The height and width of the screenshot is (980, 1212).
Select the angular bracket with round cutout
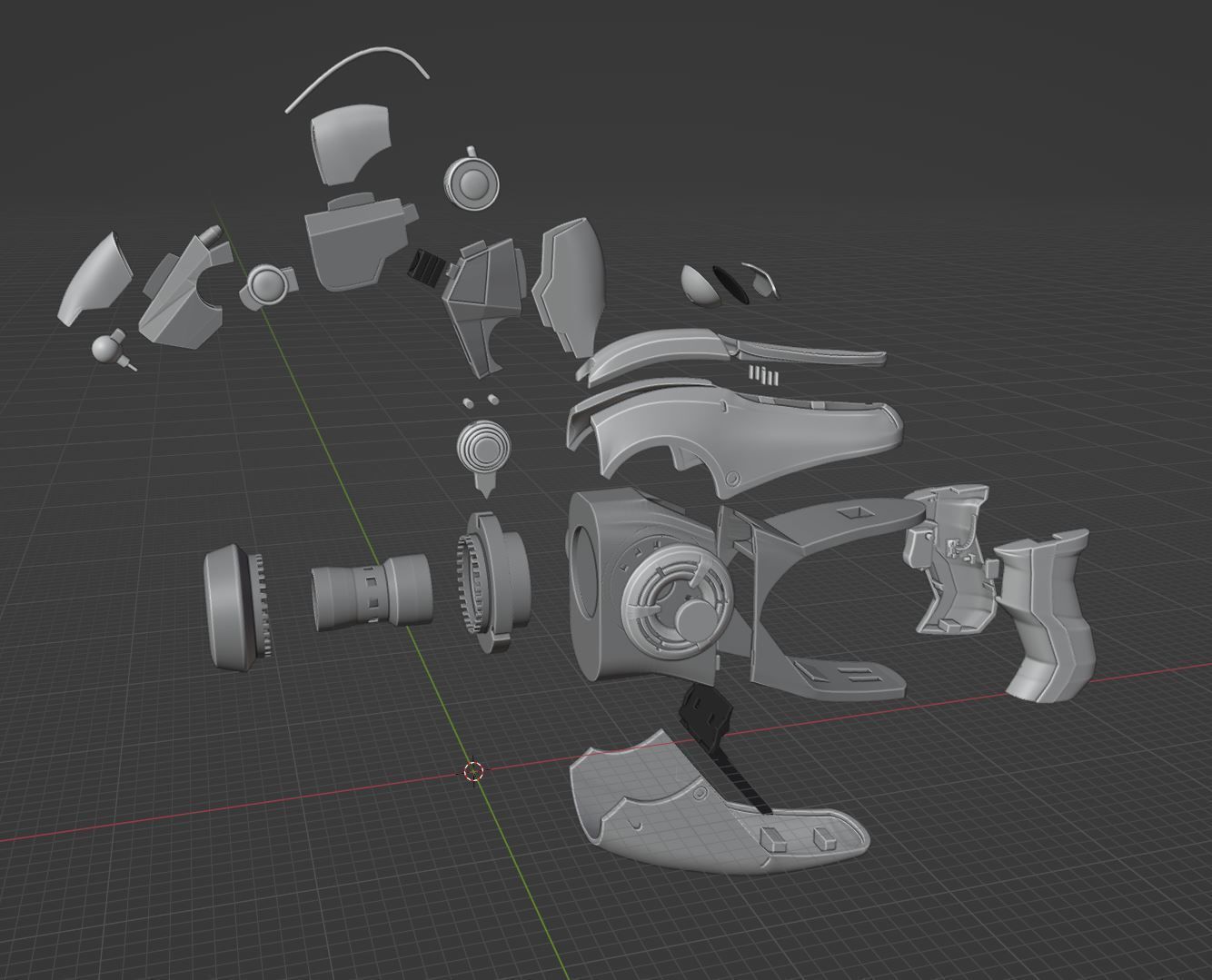pos(184,289)
